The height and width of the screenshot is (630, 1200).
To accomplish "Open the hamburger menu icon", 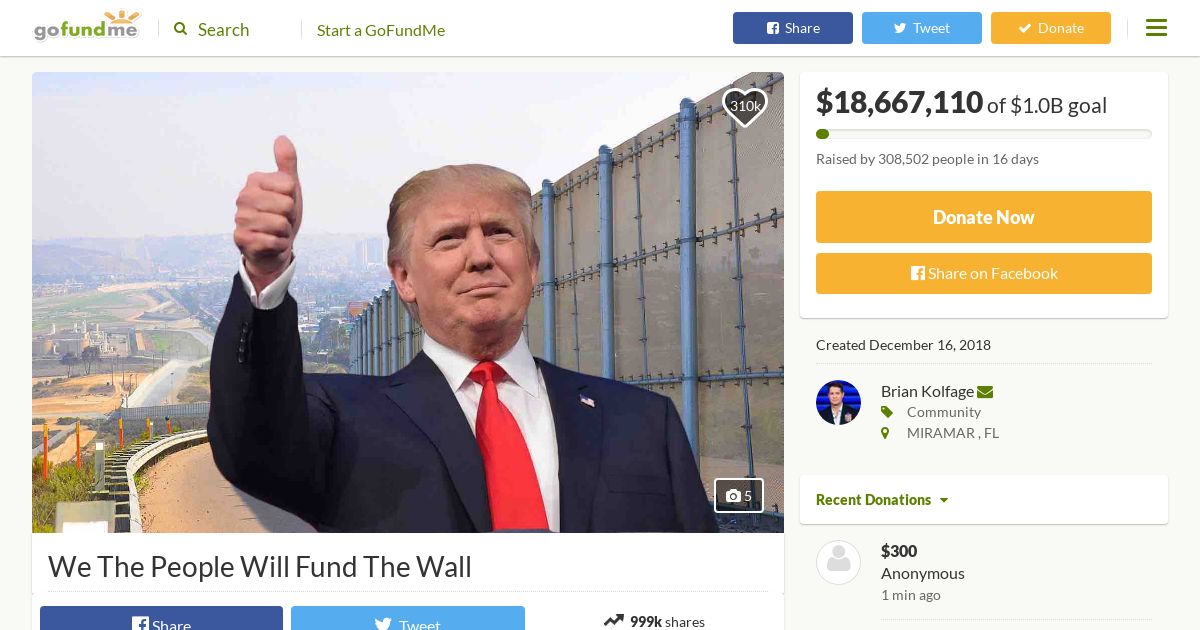I will tap(1156, 28).
